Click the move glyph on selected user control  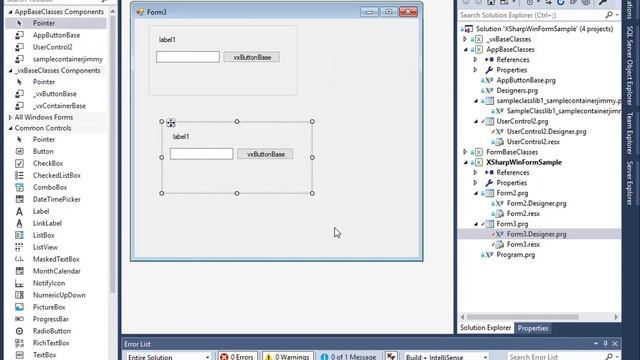point(171,122)
